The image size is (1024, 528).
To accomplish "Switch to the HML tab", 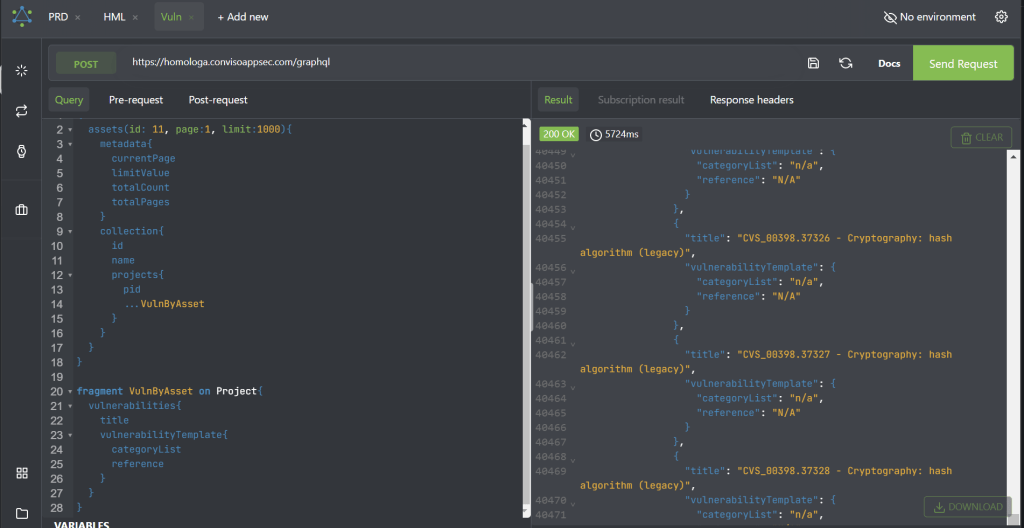I will (114, 17).
